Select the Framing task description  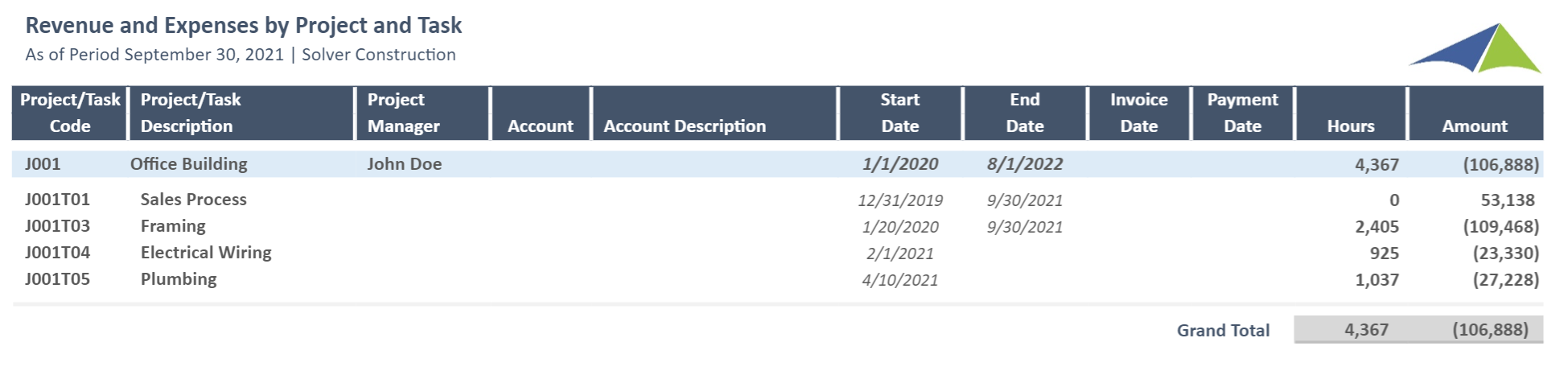pyautogui.click(x=173, y=226)
